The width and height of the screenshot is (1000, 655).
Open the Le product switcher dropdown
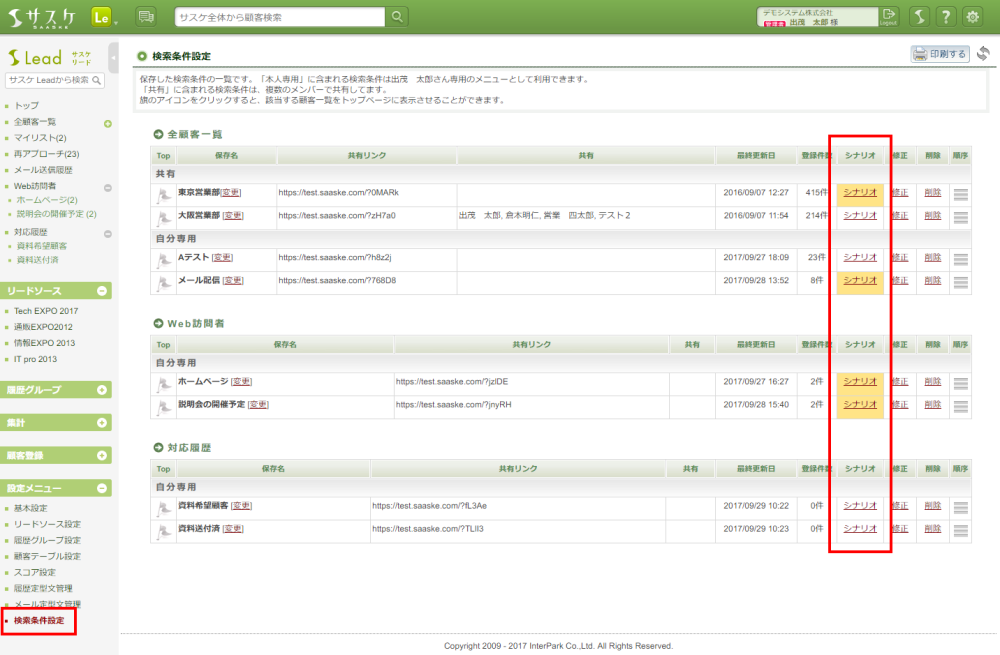coord(103,17)
